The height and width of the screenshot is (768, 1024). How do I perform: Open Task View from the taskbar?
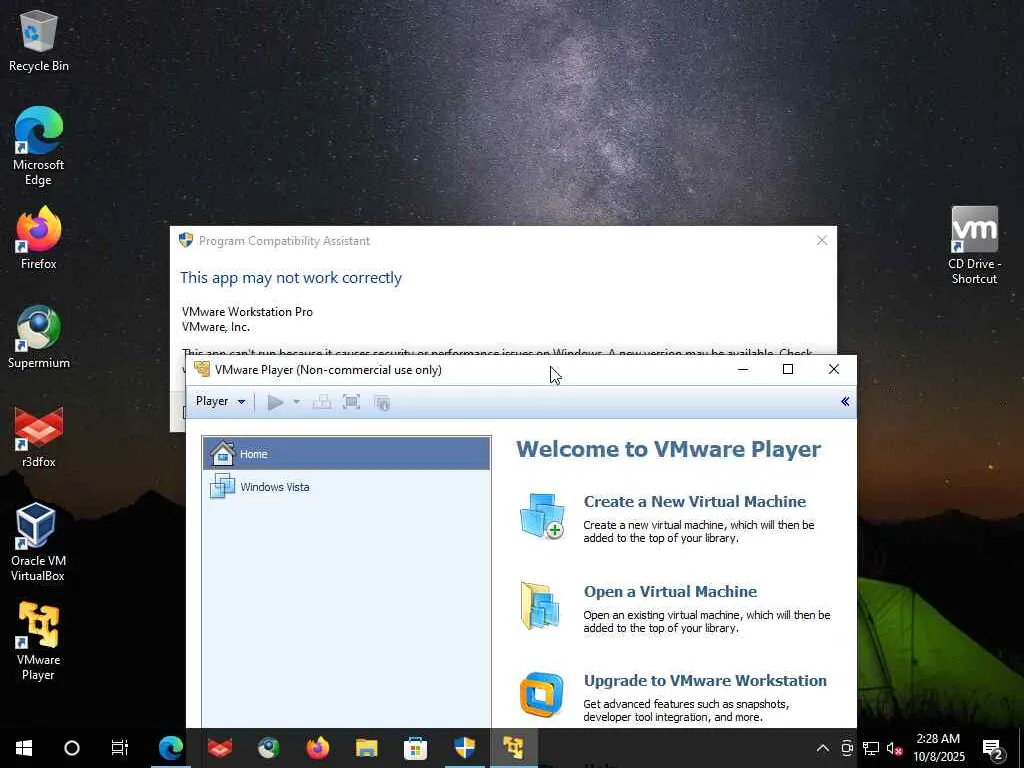120,748
